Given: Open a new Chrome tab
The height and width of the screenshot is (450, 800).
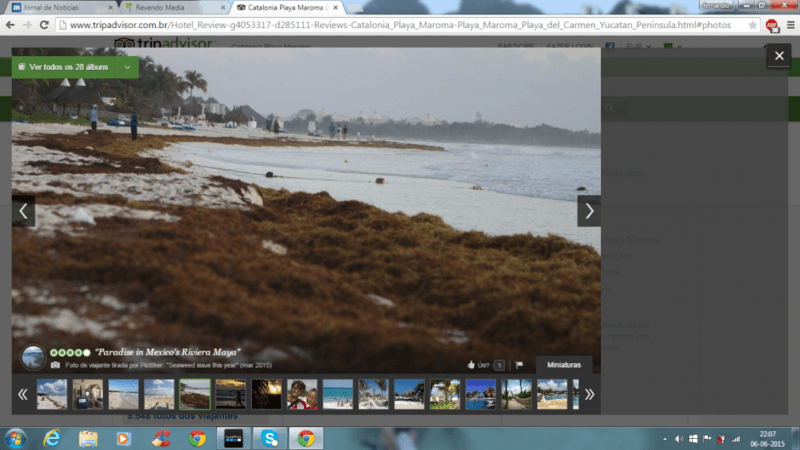Looking at the screenshot, I should [x=355, y=8].
